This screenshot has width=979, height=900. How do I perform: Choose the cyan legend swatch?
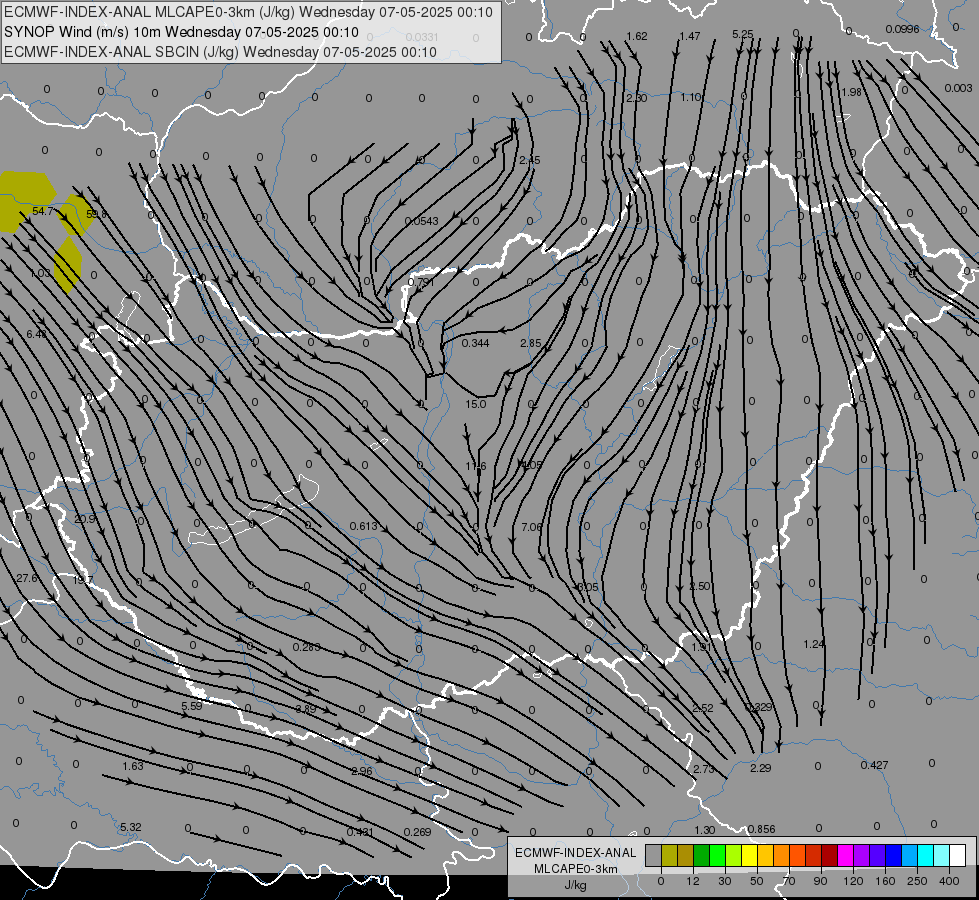pos(925,856)
